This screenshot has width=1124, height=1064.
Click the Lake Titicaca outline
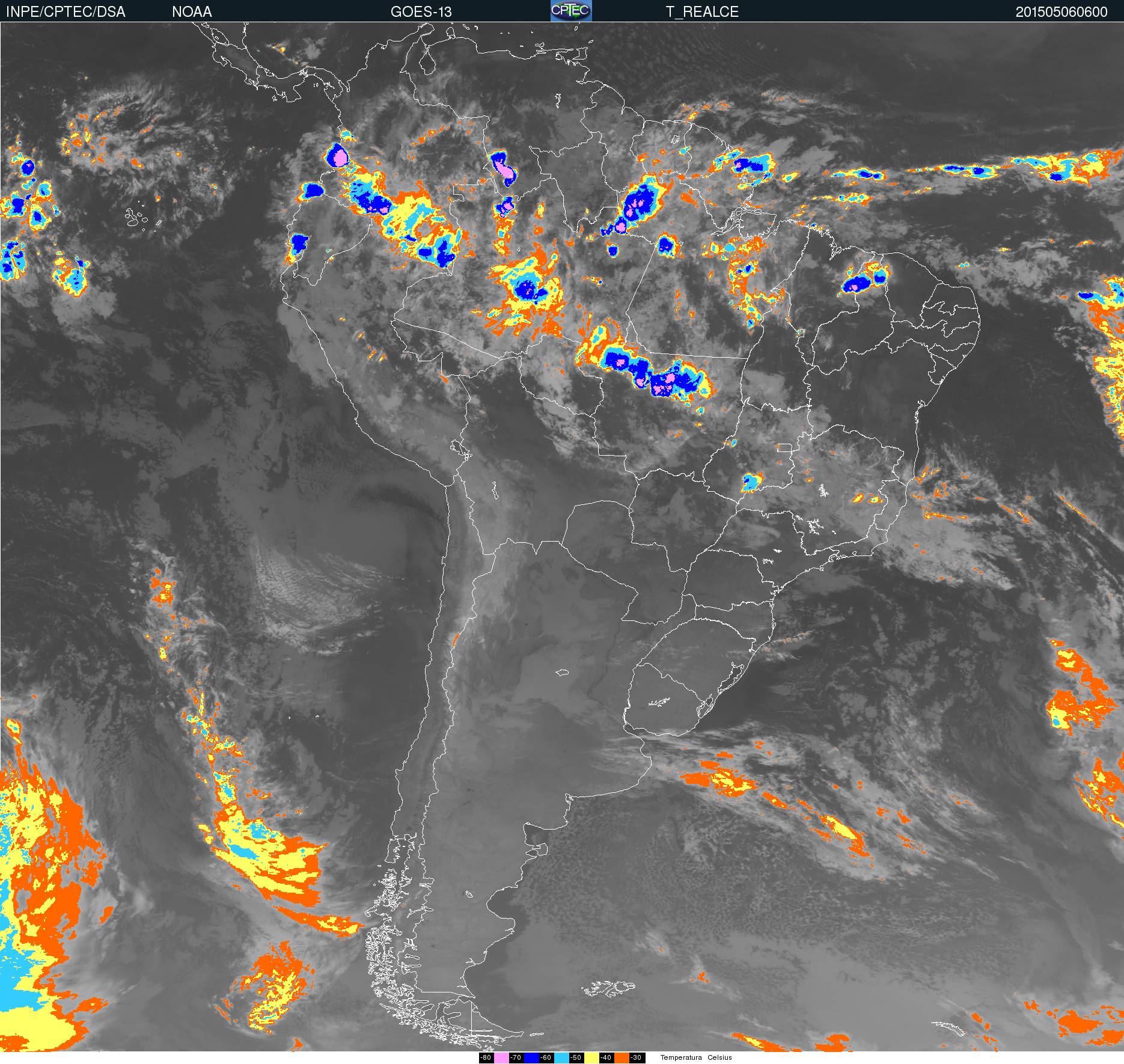coord(460,450)
